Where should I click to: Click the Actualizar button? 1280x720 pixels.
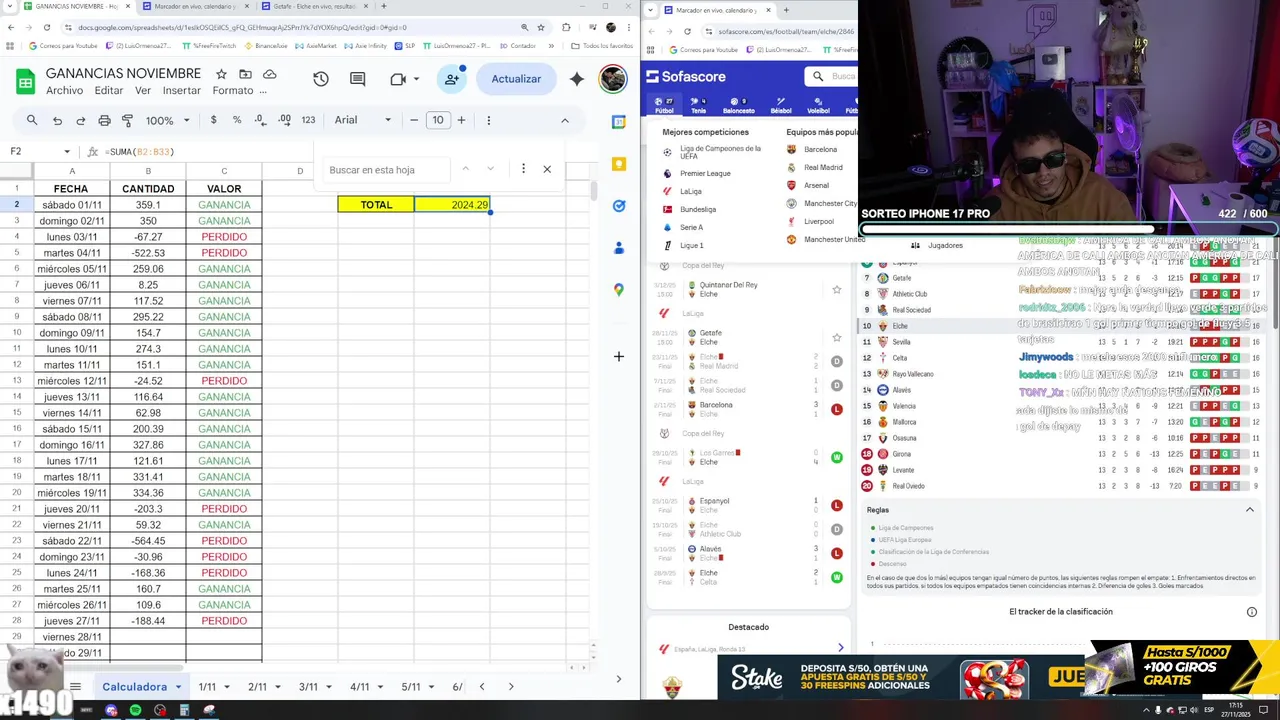[x=516, y=79]
